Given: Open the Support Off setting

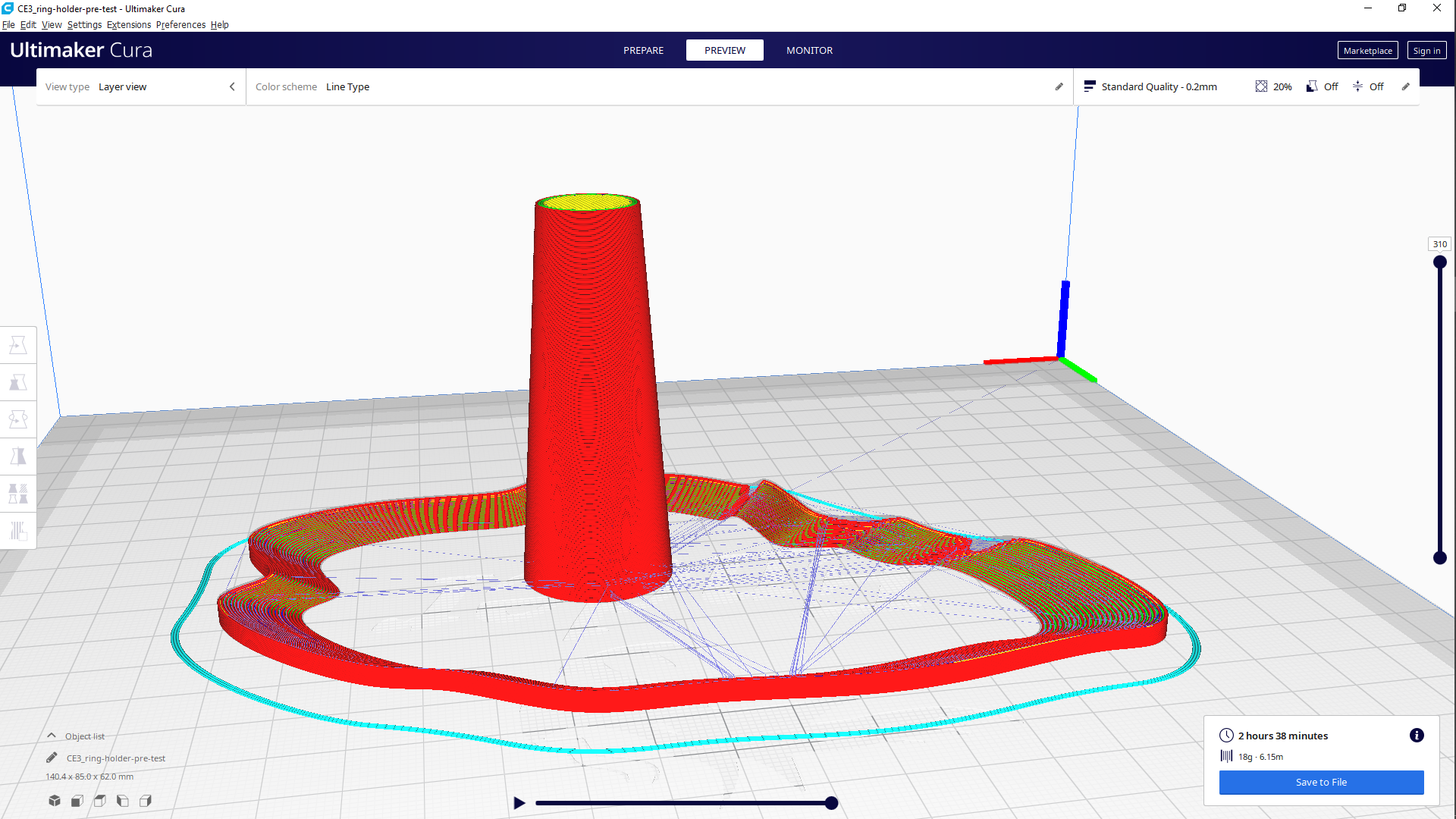Looking at the screenshot, I should tap(1323, 87).
